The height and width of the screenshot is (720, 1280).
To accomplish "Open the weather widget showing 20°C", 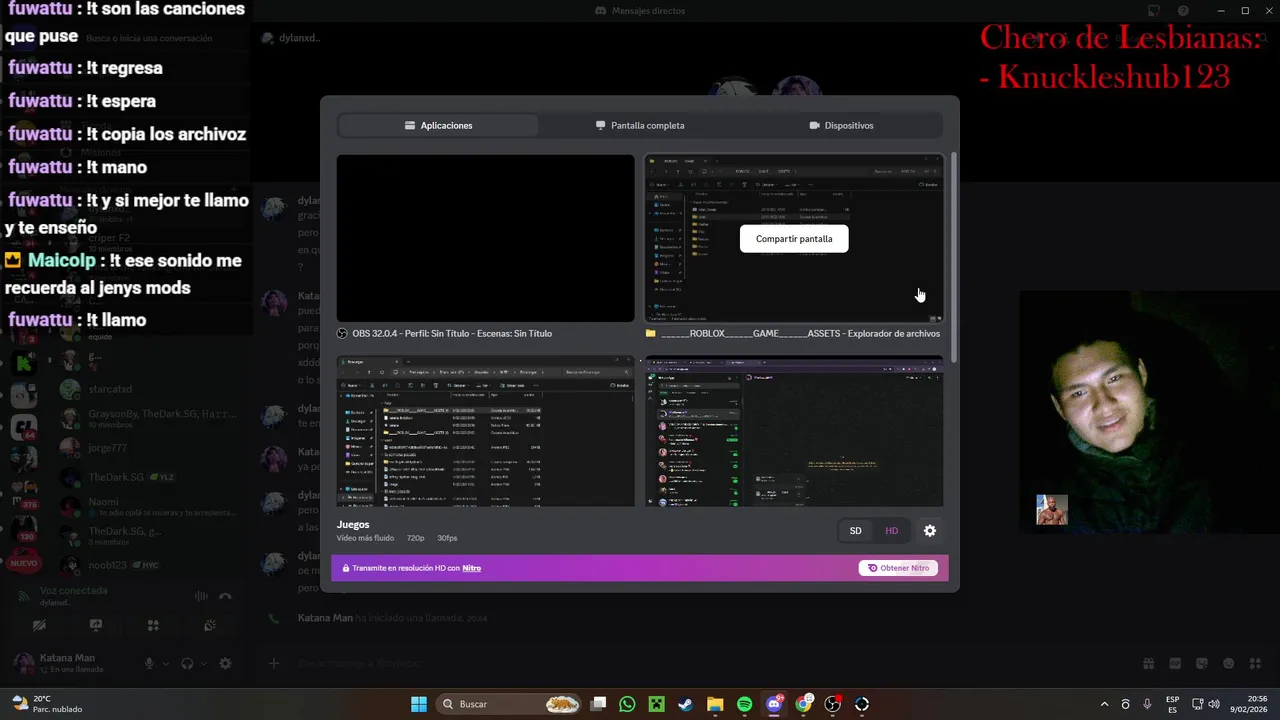I will click(46, 704).
